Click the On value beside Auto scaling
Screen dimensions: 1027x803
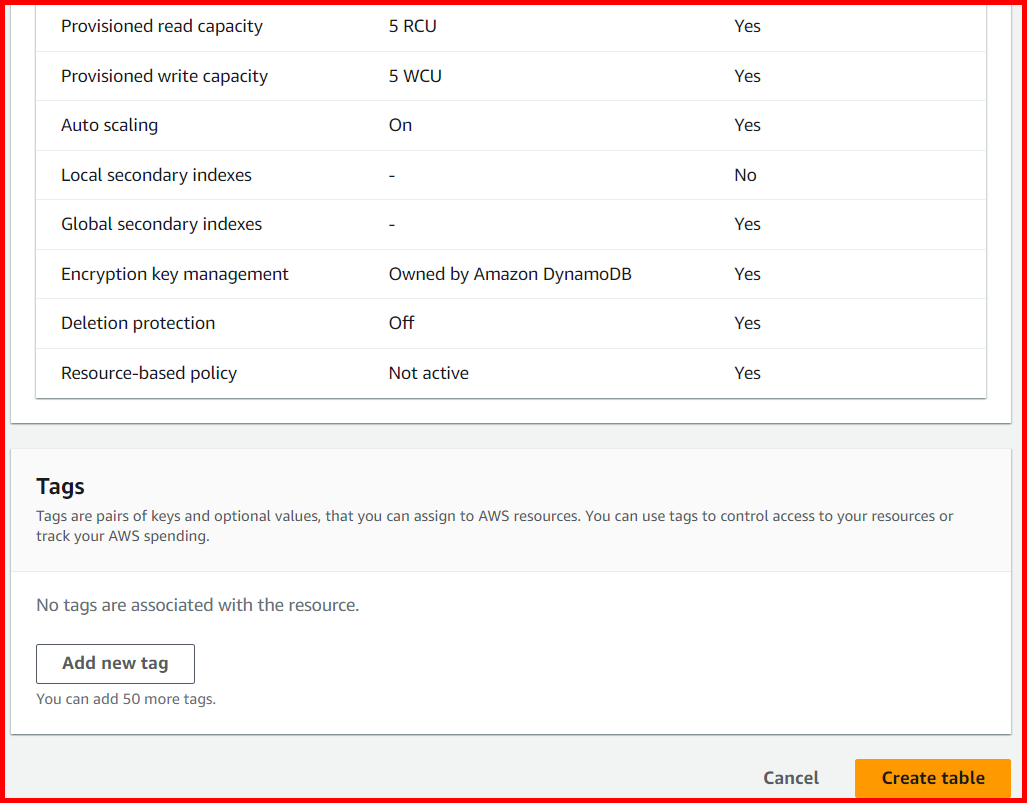400,125
